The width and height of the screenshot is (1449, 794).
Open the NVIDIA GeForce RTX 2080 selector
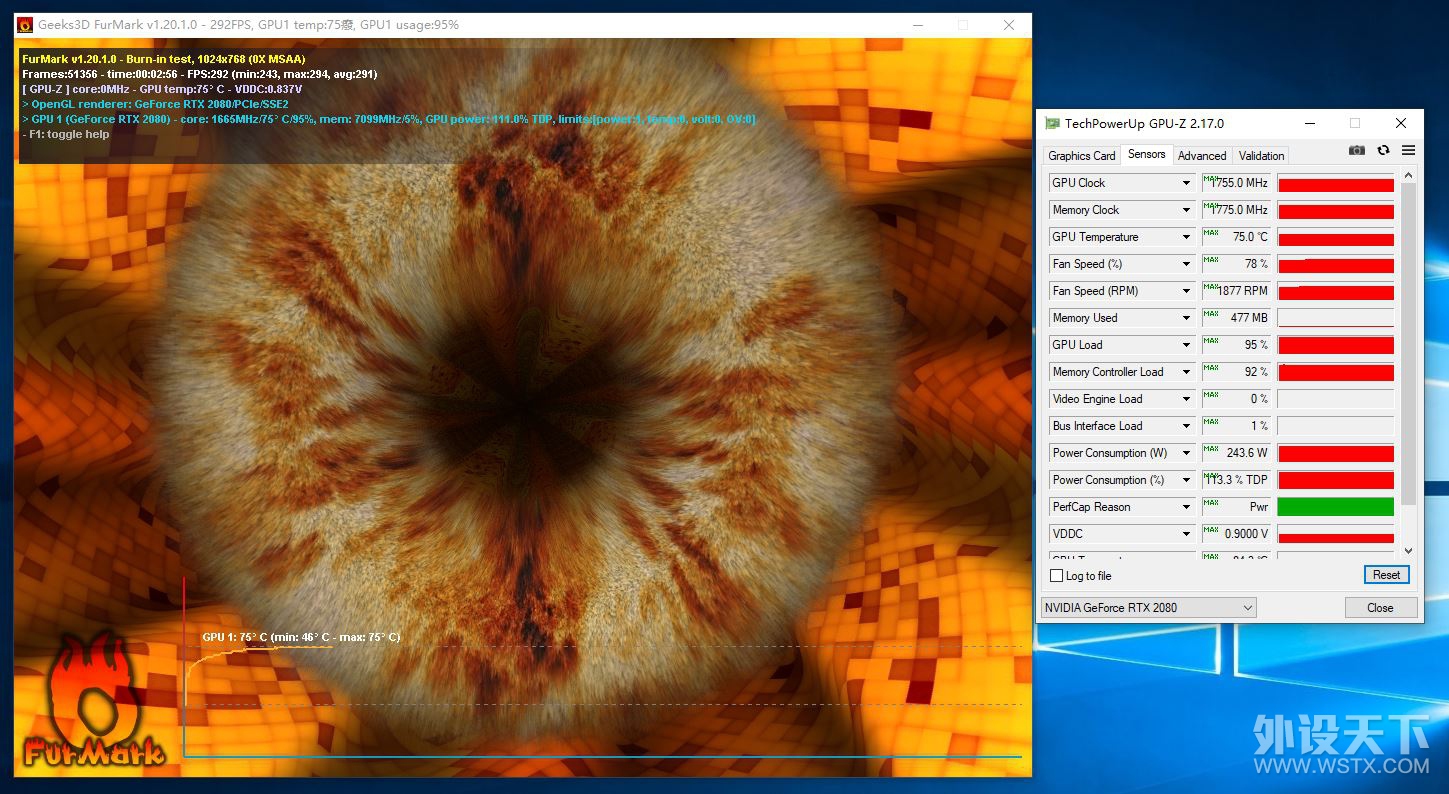coord(1148,608)
